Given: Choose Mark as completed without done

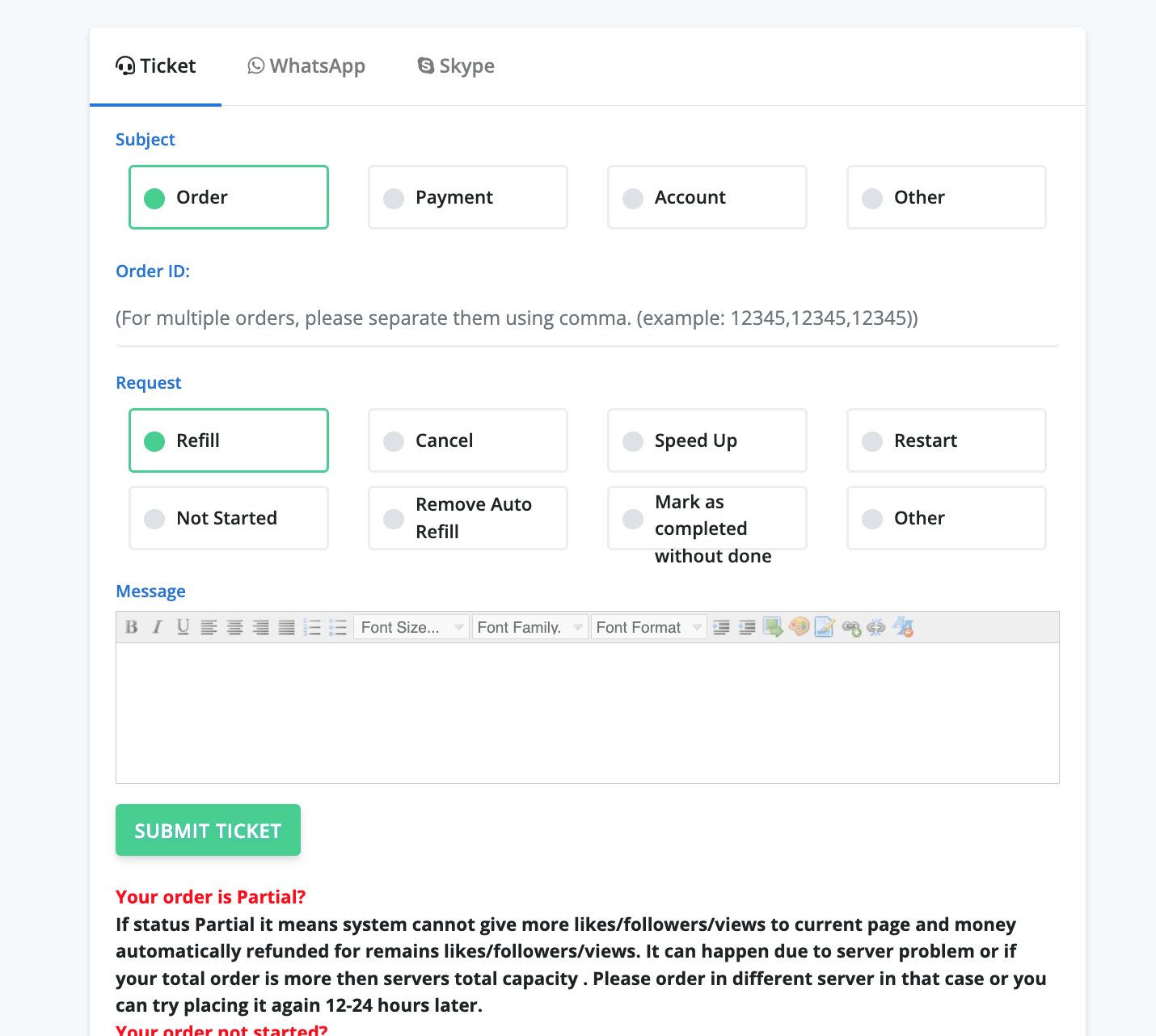Looking at the screenshot, I should click(x=707, y=518).
